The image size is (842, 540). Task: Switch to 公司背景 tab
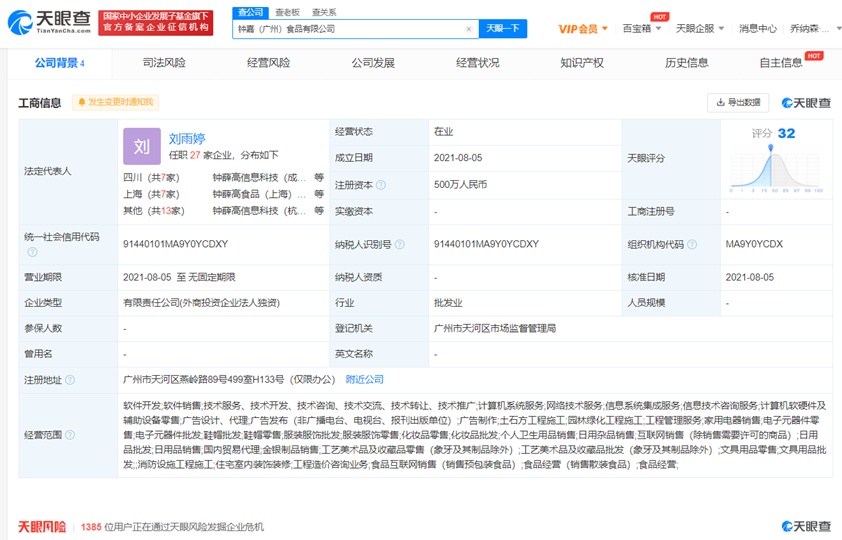point(60,63)
